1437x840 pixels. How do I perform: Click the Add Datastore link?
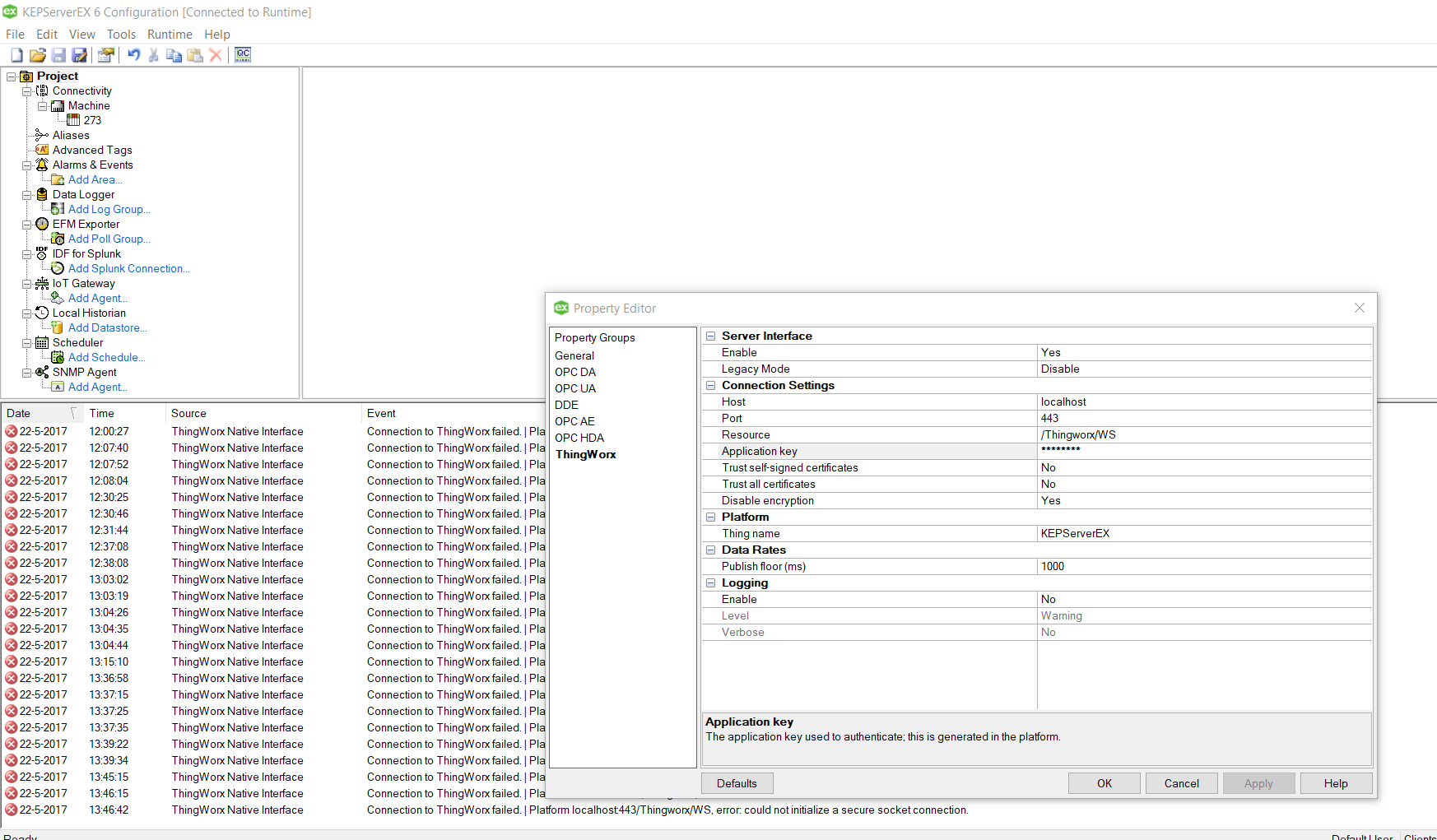(x=108, y=327)
